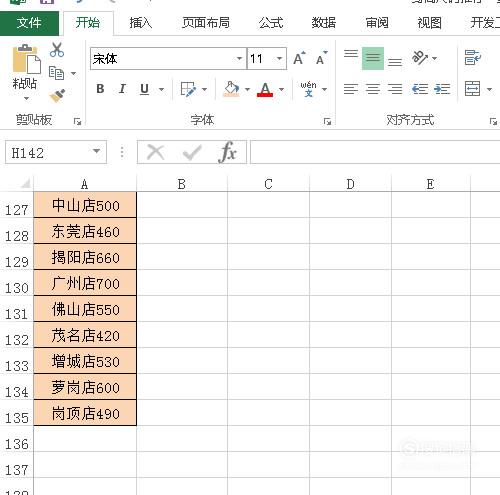The height and width of the screenshot is (495, 500).
Task: Open the 文件 File tab
Action: click(x=29, y=23)
